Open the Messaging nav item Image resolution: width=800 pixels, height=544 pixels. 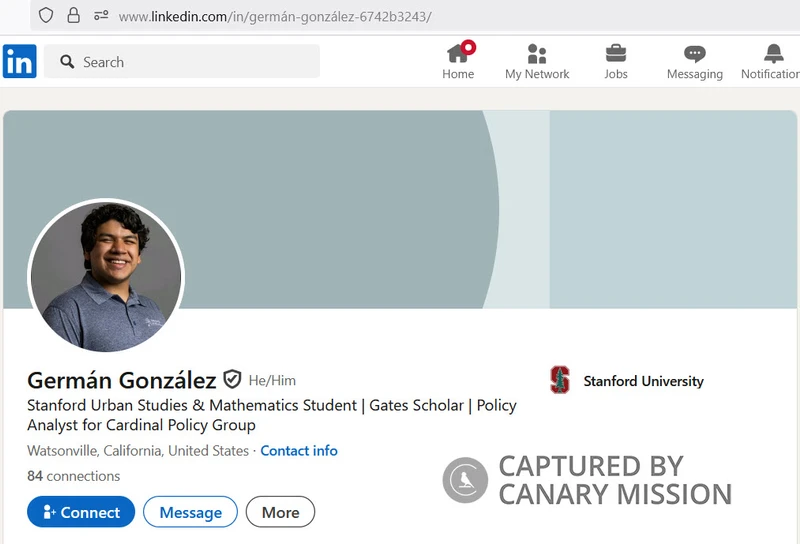pos(694,62)
